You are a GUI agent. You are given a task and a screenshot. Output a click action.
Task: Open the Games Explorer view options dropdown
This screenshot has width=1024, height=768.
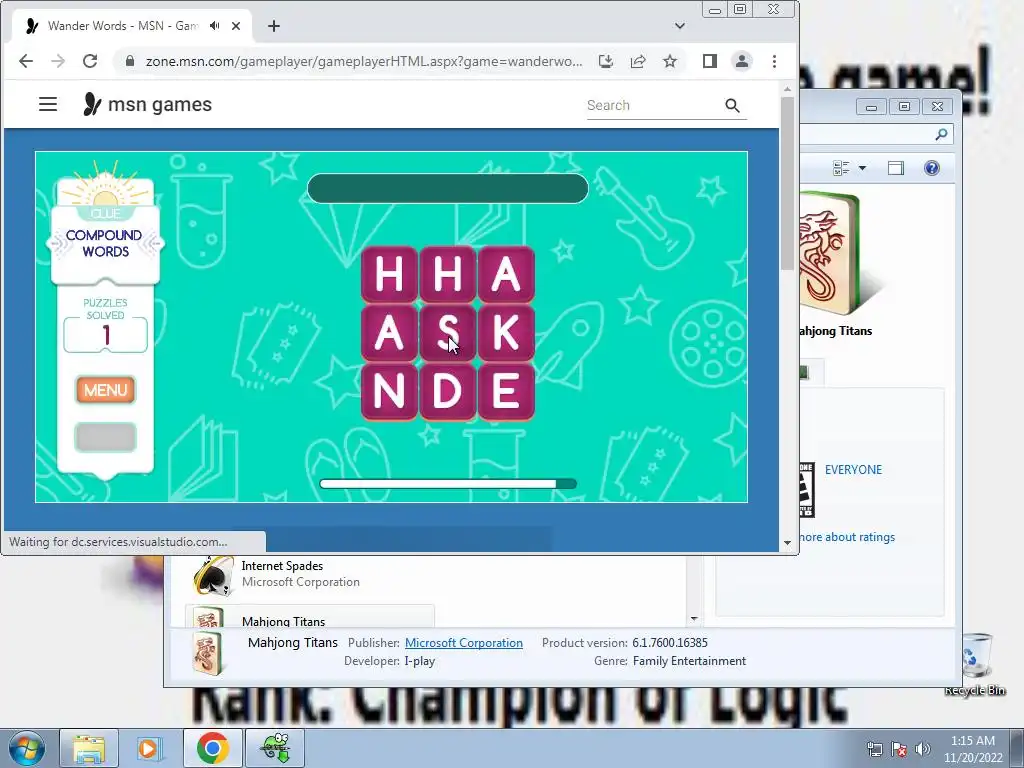(862, 168)
